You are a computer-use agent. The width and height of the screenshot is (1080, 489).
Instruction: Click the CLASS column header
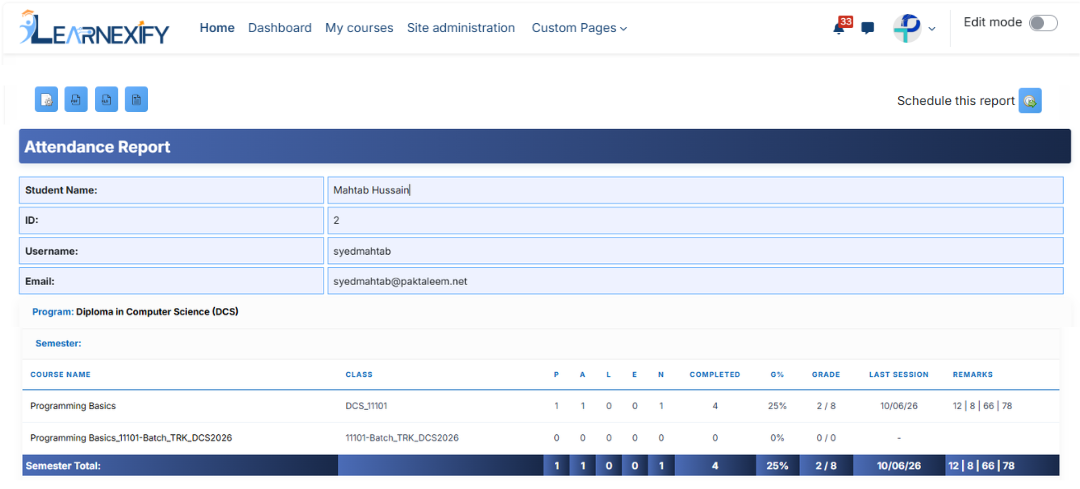pos(359,375)
